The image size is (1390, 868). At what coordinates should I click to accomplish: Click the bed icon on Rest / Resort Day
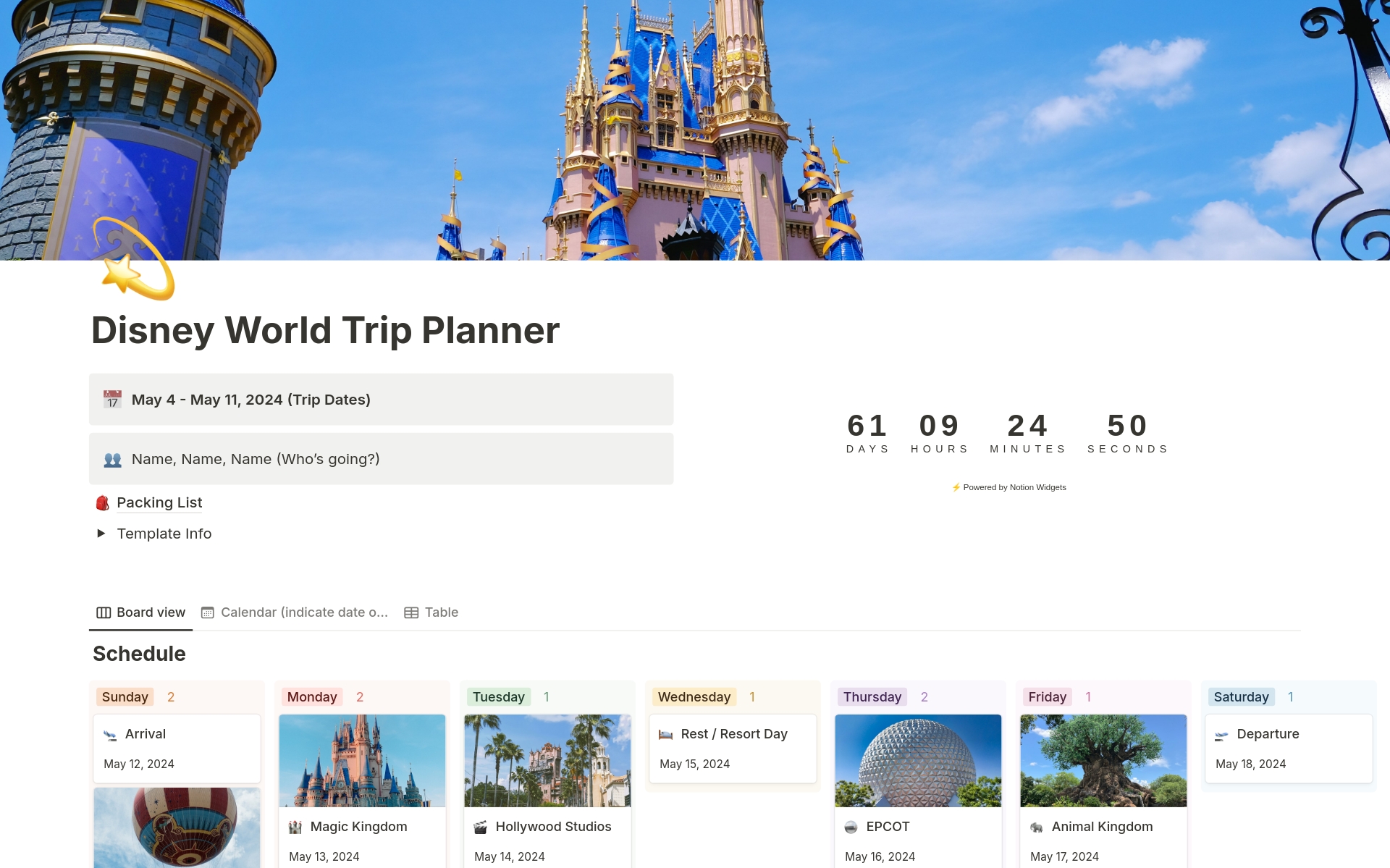click(x=665, y=735)
